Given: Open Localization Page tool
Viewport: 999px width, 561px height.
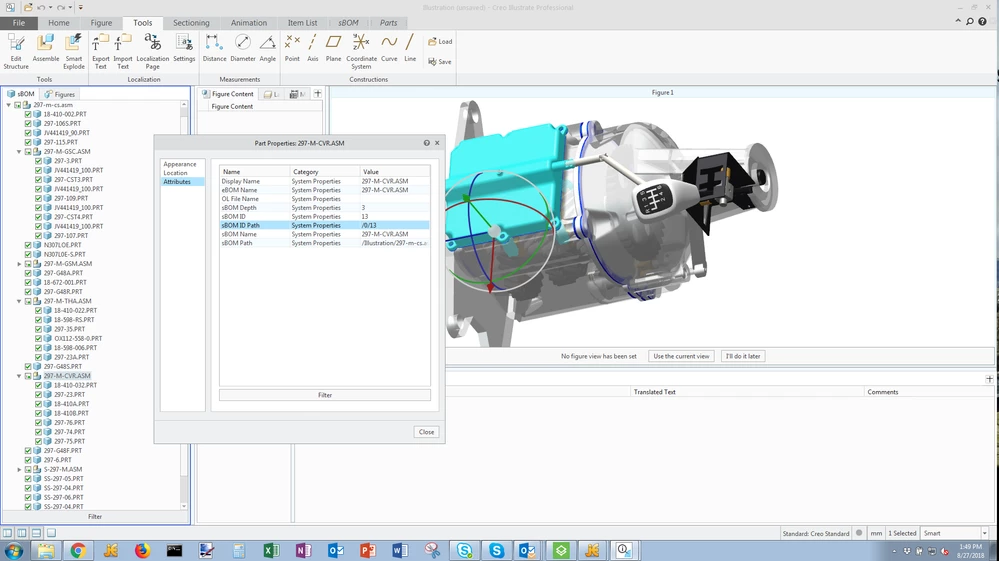Looking at the screenshot, I should pyautogui.click(x=153, y=51).
